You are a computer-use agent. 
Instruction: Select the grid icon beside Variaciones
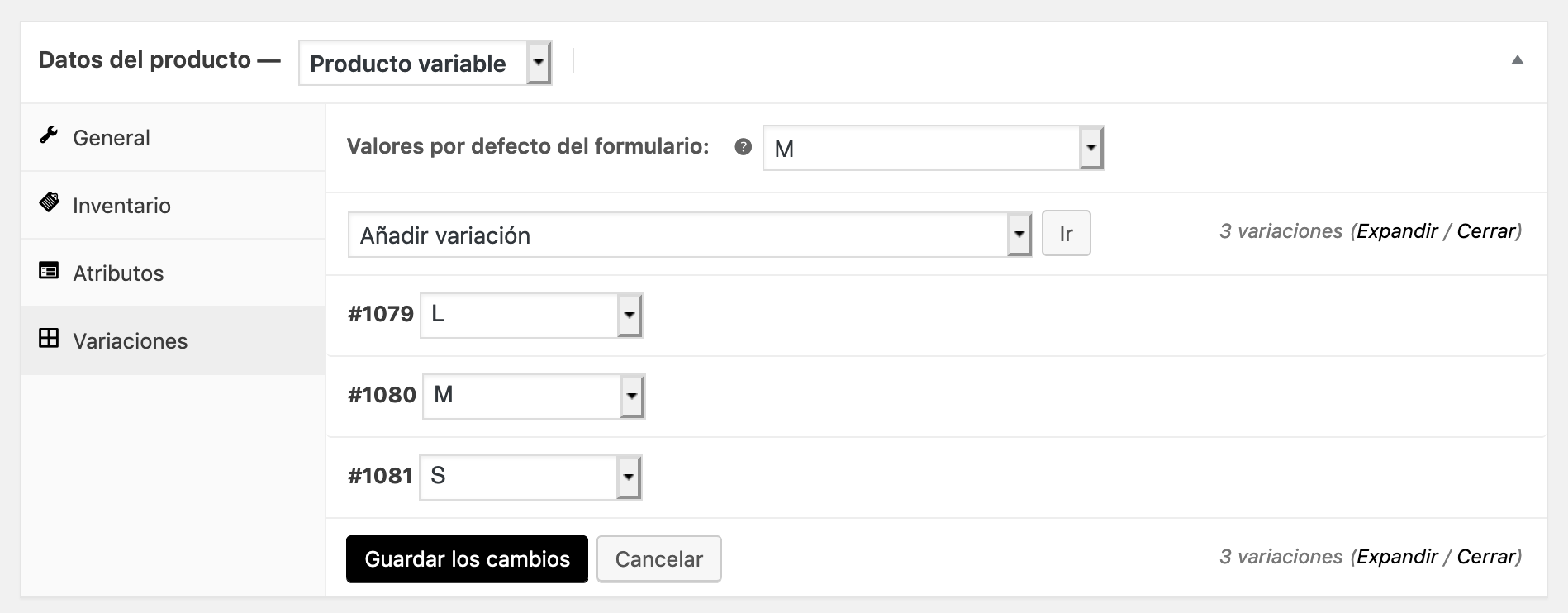point(47,339)
